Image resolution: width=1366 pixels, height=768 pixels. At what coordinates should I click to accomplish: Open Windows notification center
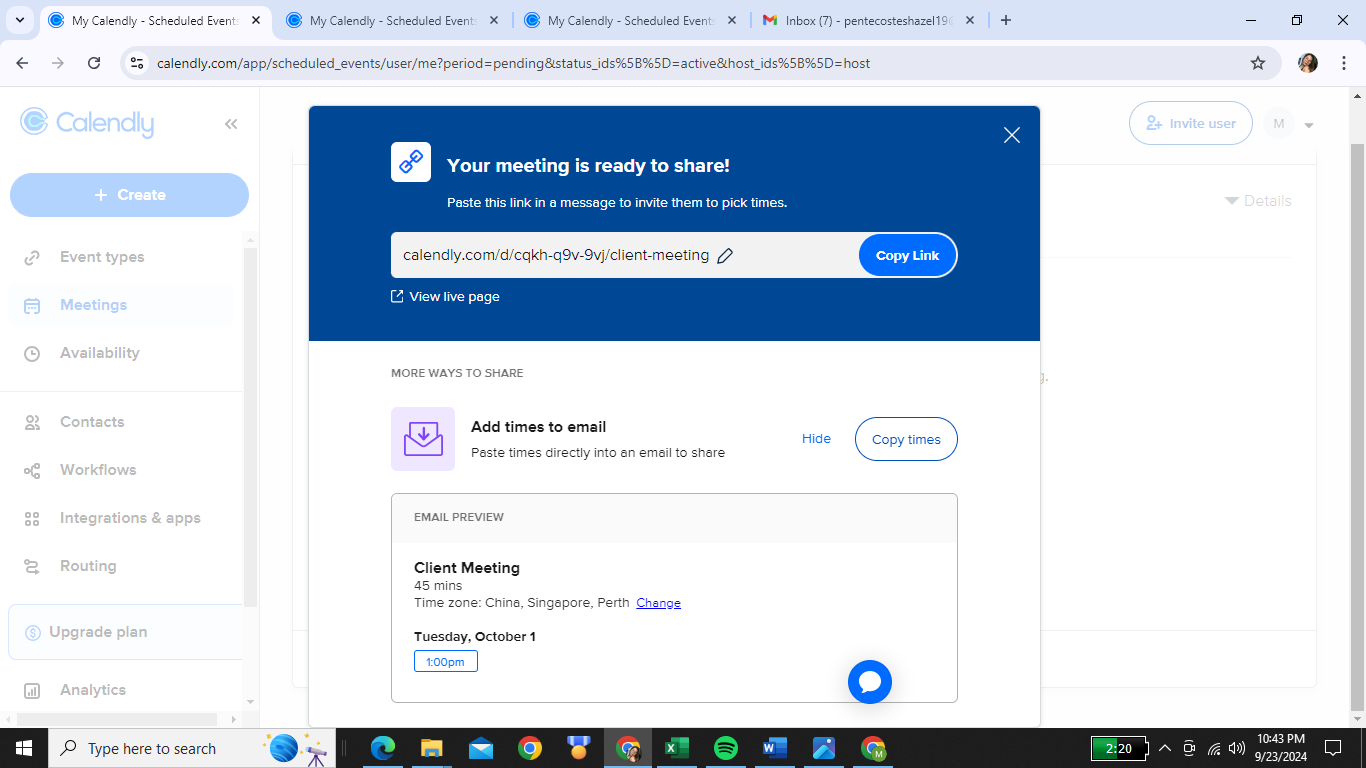coord(1333,748)
